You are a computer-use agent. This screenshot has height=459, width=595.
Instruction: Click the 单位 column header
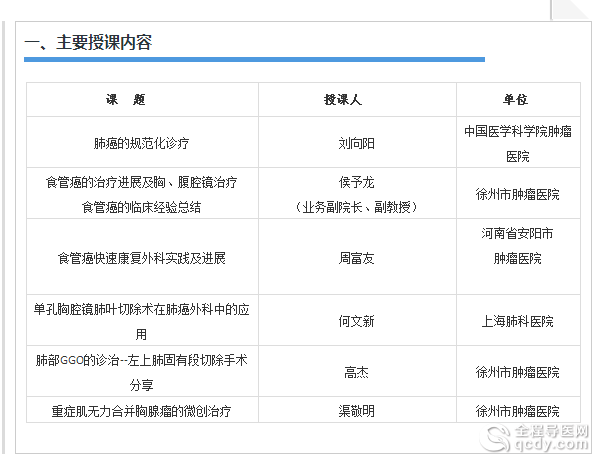point(515,100)
